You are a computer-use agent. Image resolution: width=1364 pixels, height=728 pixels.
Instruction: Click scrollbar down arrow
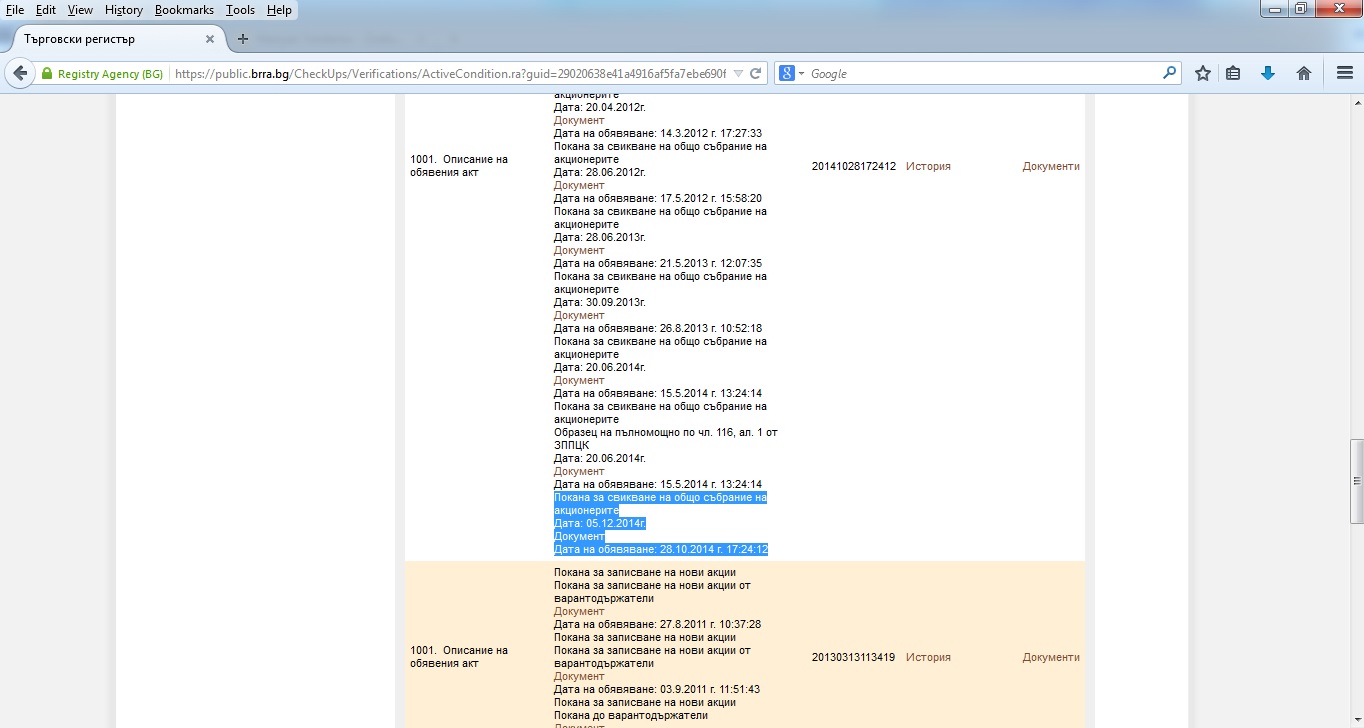pyautogui.click(x=1356, y=721)
